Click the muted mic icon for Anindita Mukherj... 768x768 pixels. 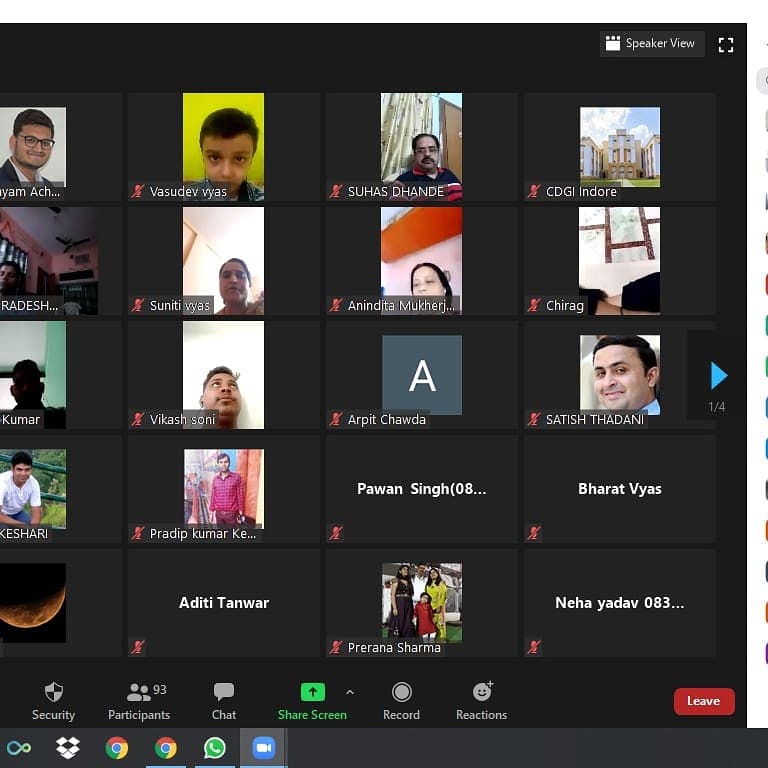[x=336, y=305]
